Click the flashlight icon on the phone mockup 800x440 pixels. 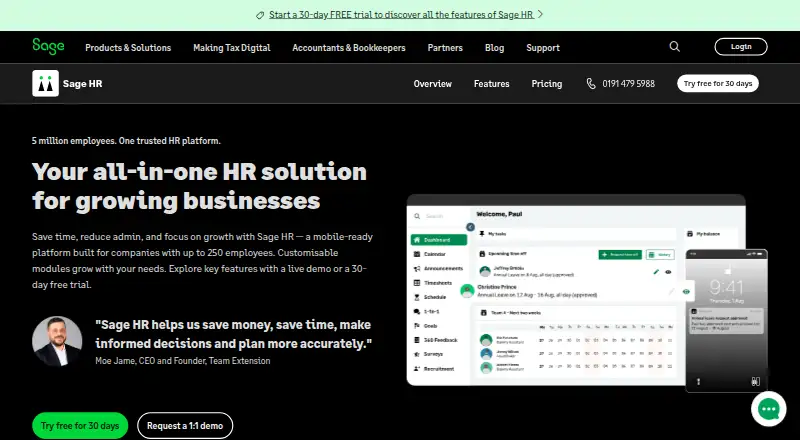coord(698,381)
